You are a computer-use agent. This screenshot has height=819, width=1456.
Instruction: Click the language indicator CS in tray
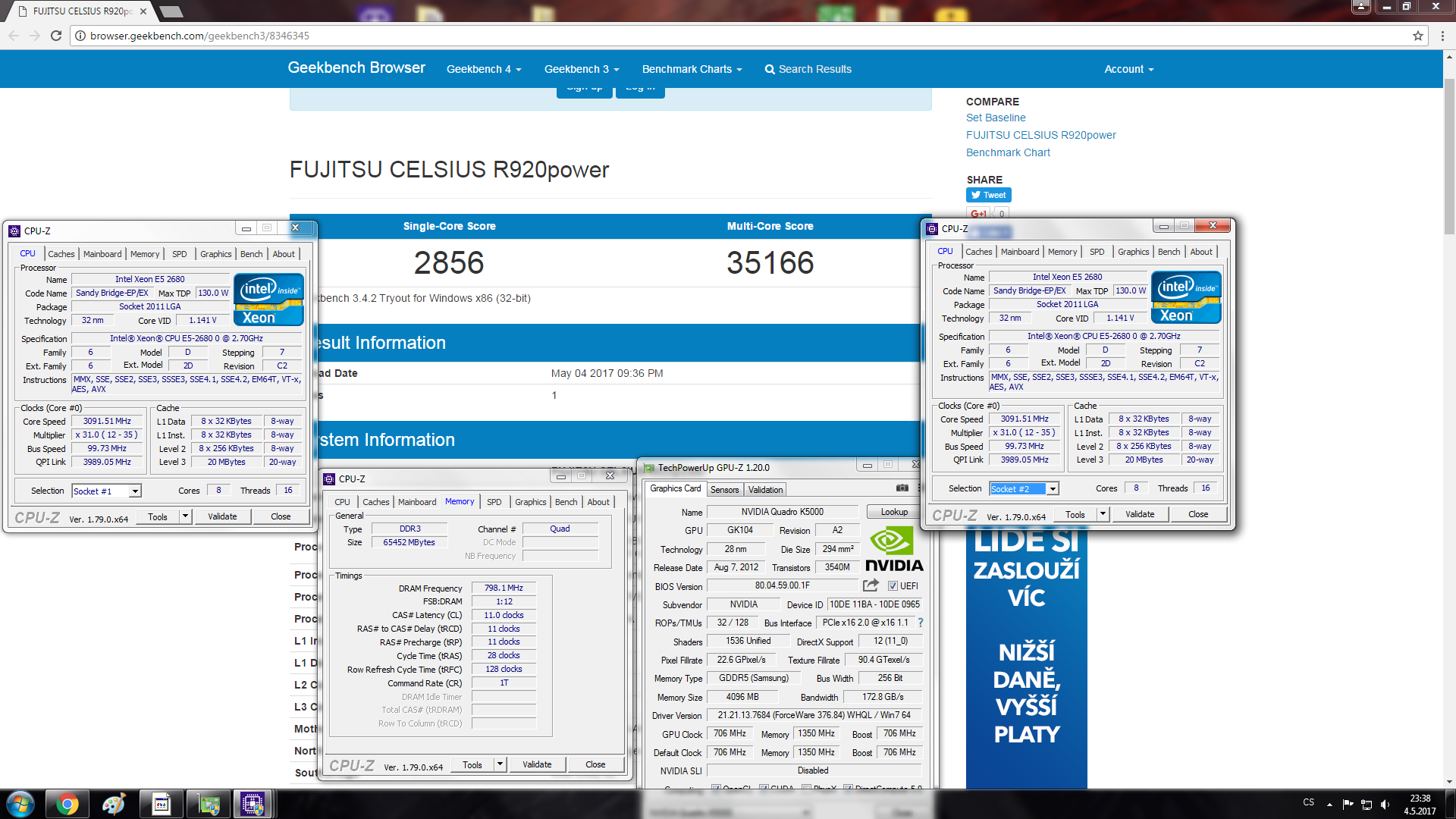tap(1309, 802)
